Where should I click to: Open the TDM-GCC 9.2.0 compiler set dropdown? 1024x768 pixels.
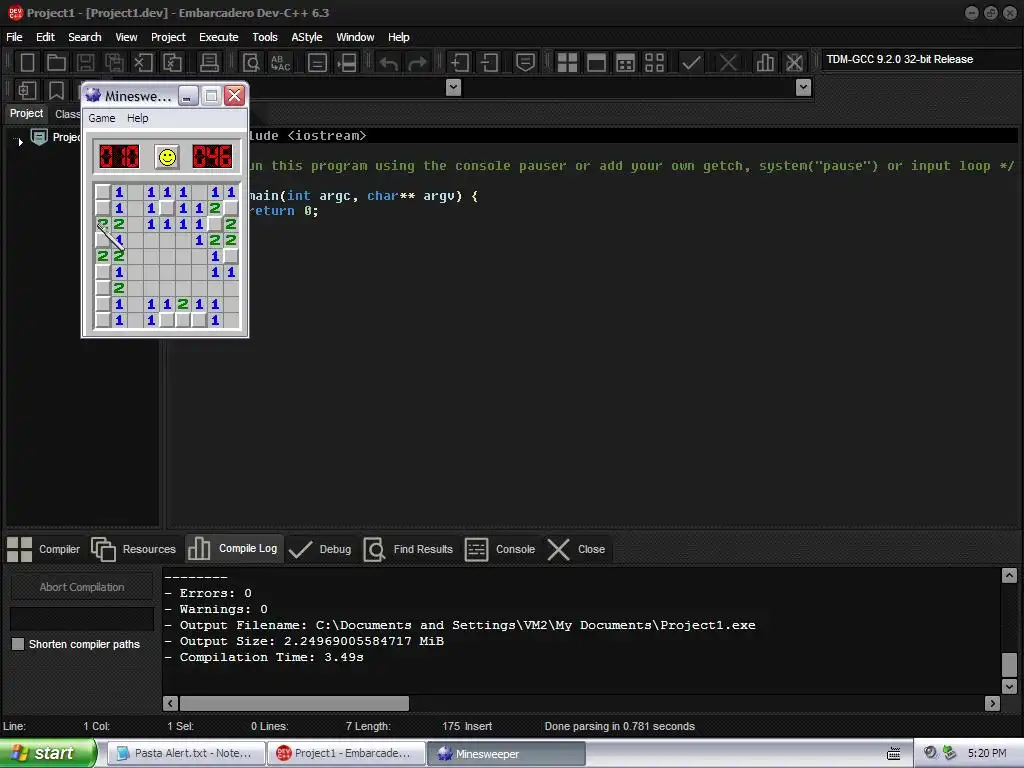coord(921,59)
